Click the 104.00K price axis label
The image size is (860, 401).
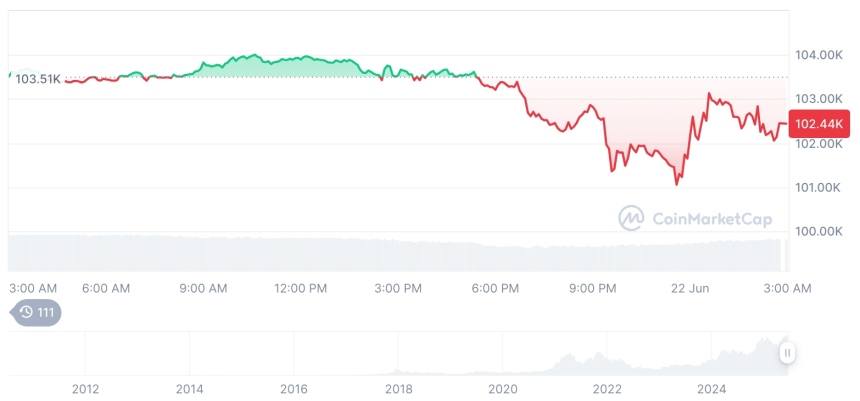point(816,55)
